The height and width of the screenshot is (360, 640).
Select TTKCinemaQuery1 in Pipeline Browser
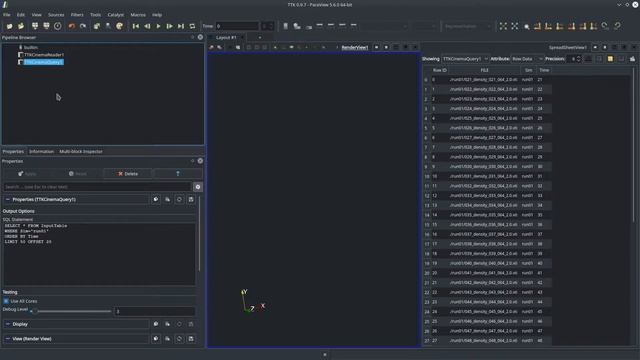pos(44,62)
